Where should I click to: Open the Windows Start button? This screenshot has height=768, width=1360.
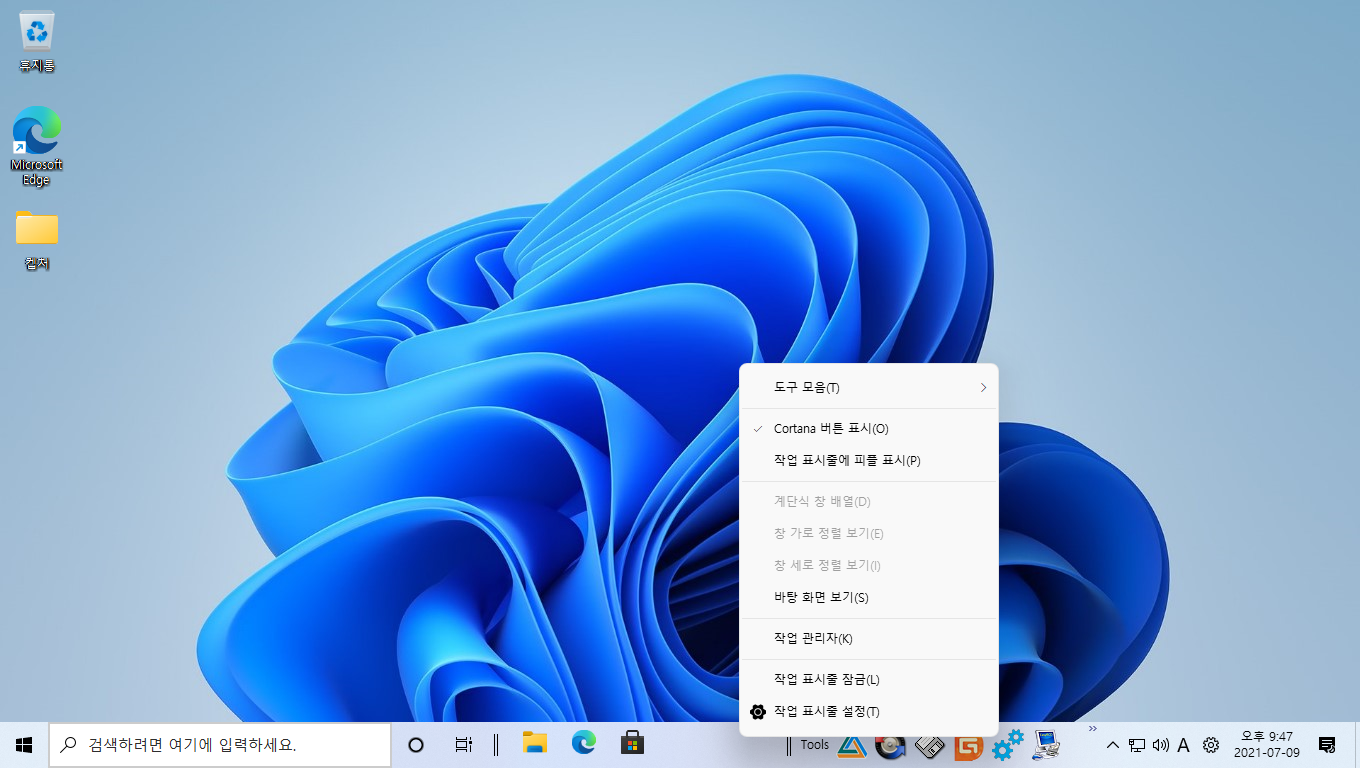tap(24, 745)
